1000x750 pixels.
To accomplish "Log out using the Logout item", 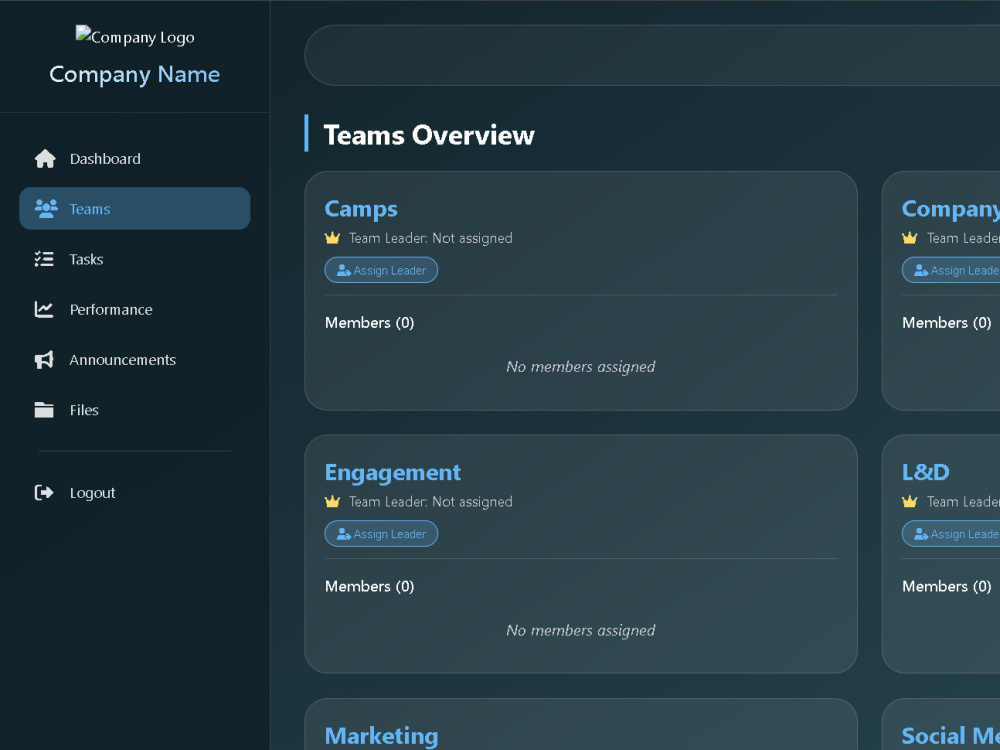I will [x=135, y=492].
